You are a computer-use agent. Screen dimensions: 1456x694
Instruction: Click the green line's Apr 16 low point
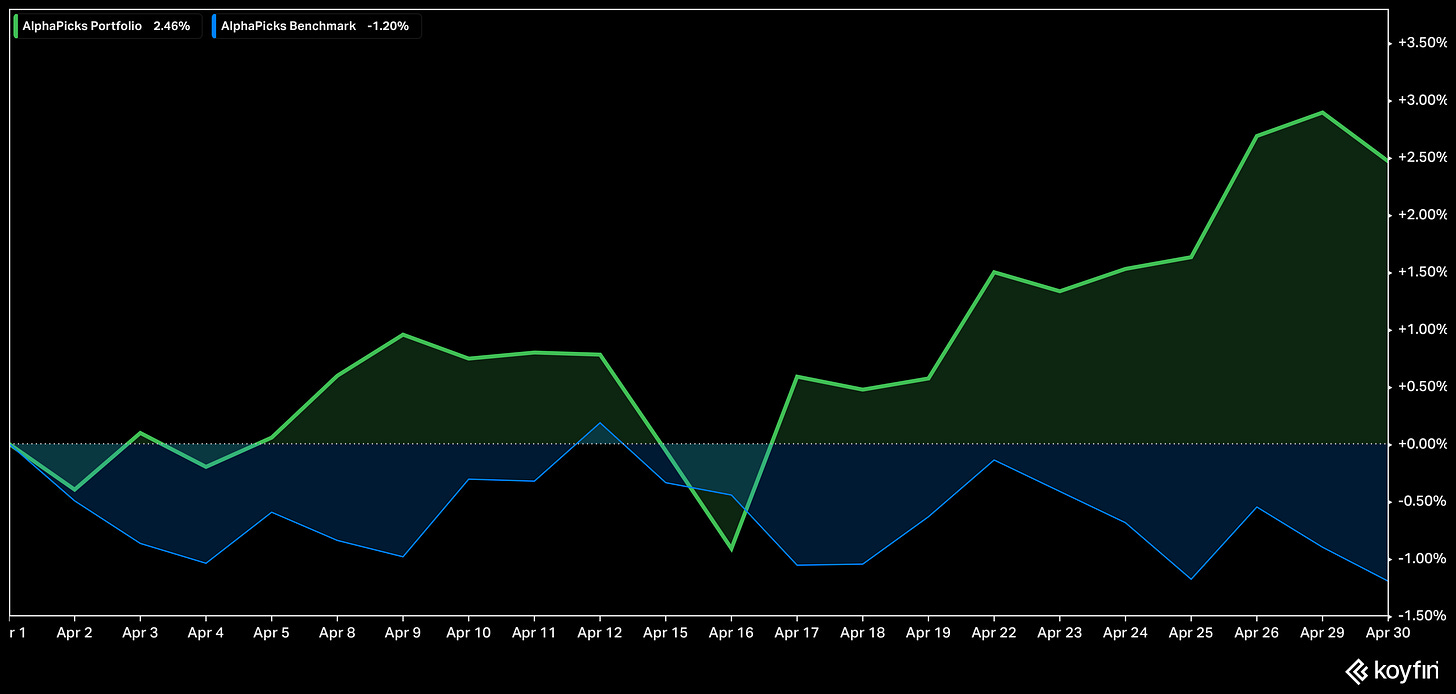[x=731, y=549]
